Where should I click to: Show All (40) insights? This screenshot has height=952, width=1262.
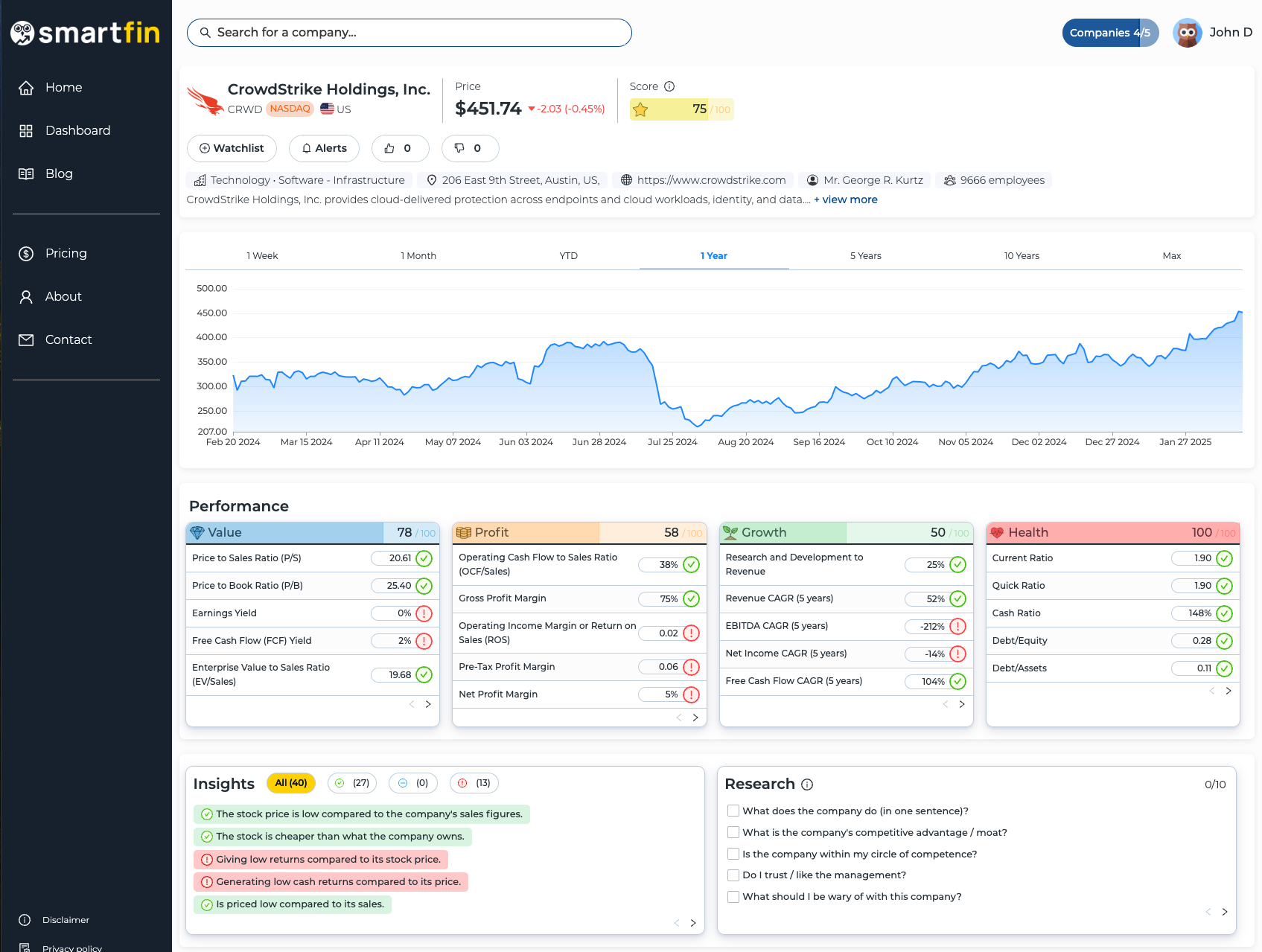coord(291,783)
